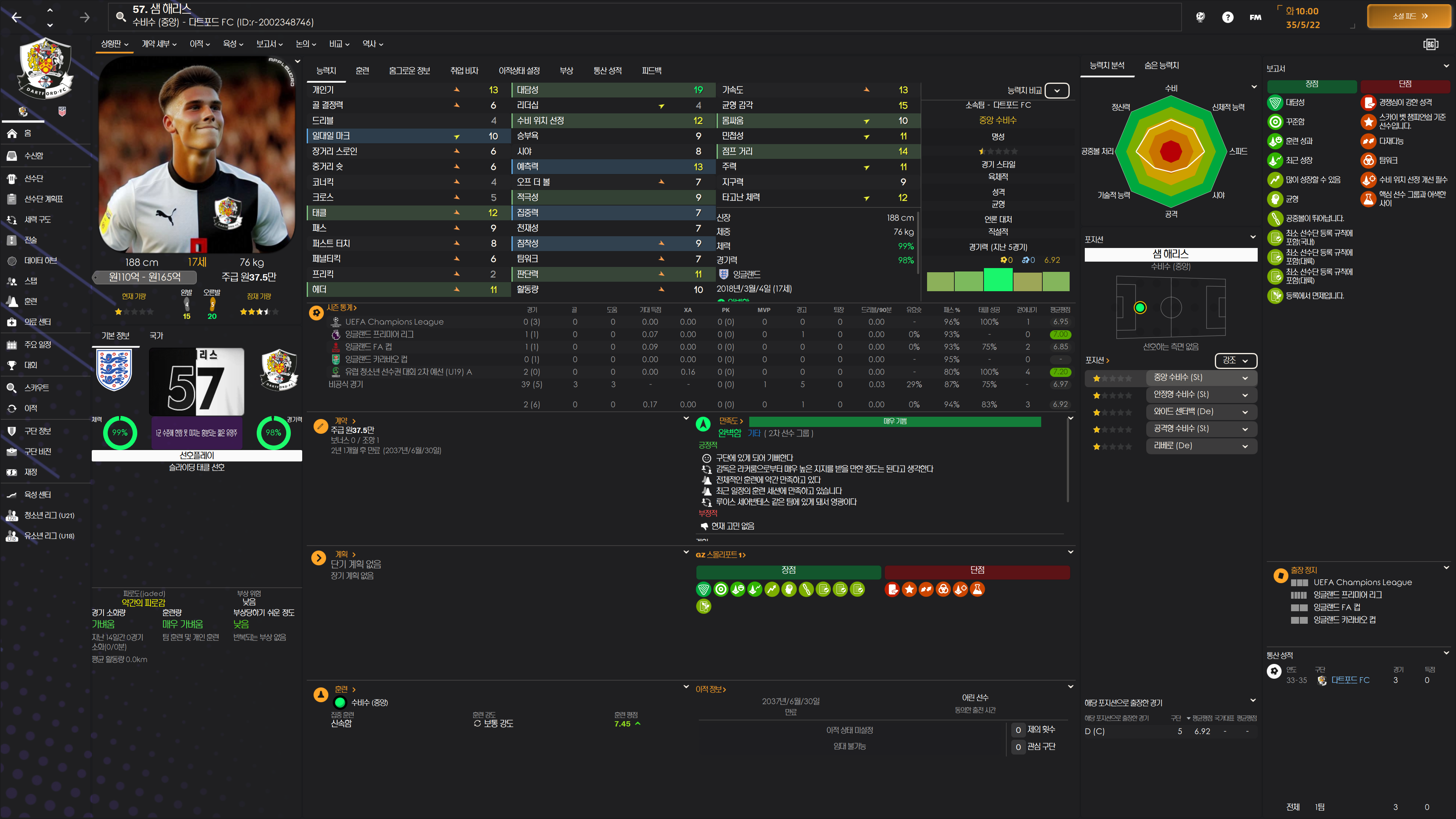The height and width of the screenshot is (819, 1456).
Task: Open the 능력치 비교 dropdown
Action: 1057,91
